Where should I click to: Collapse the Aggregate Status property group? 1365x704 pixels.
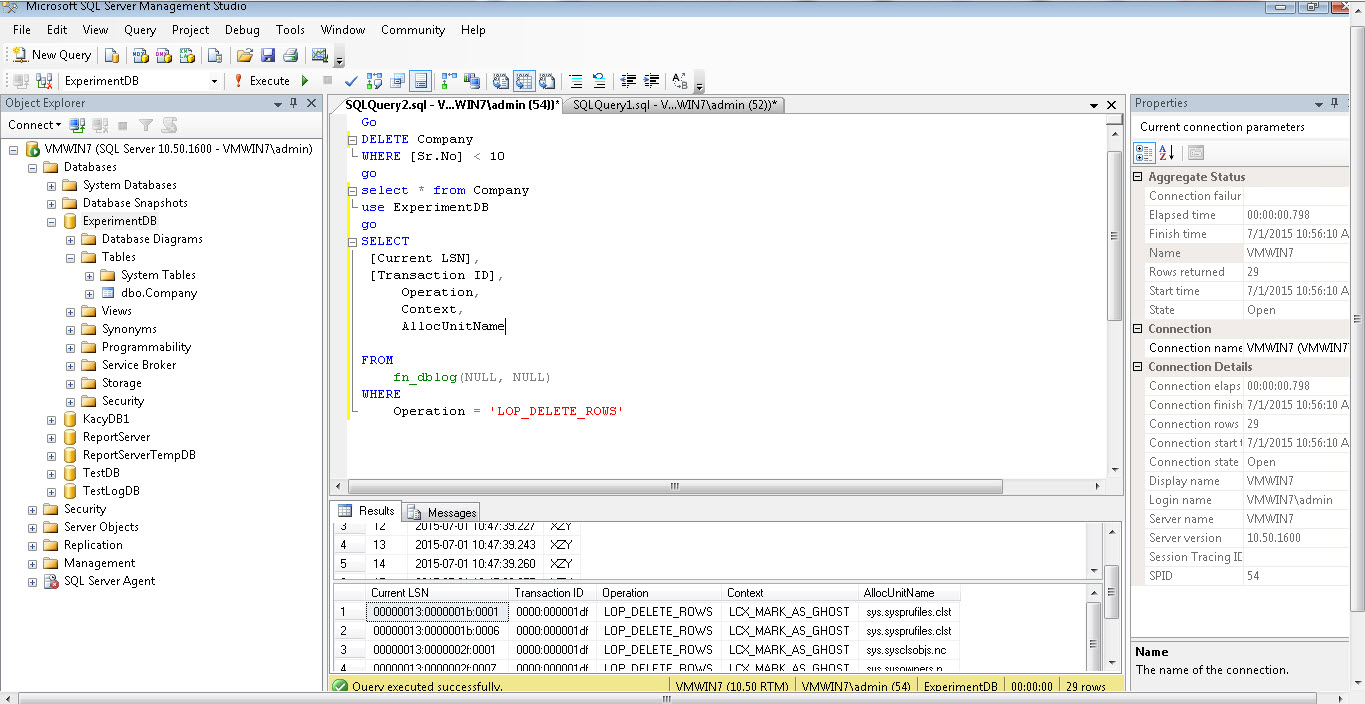pos(1138,177)
